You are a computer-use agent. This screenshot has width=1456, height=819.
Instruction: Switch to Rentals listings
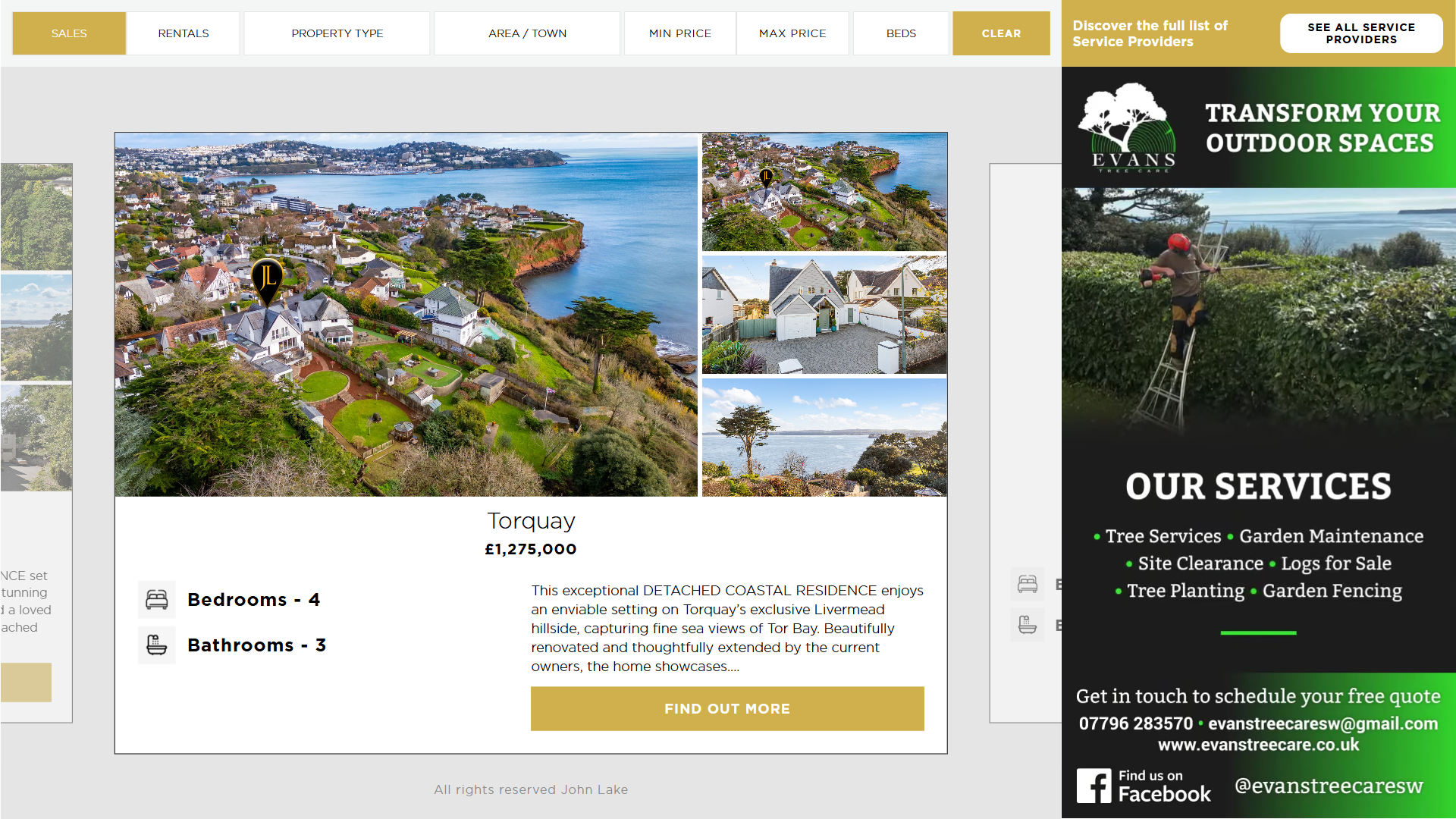point(184,33)
